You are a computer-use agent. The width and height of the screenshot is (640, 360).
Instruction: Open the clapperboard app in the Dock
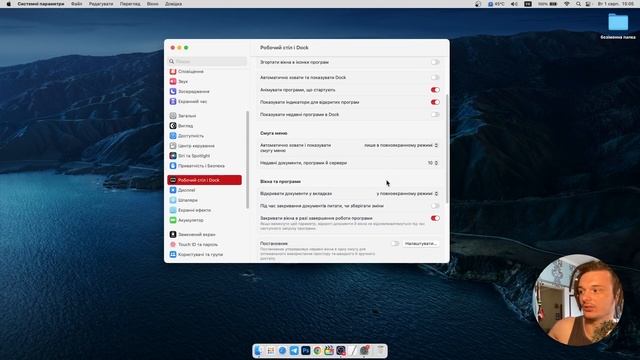point(329,351)
